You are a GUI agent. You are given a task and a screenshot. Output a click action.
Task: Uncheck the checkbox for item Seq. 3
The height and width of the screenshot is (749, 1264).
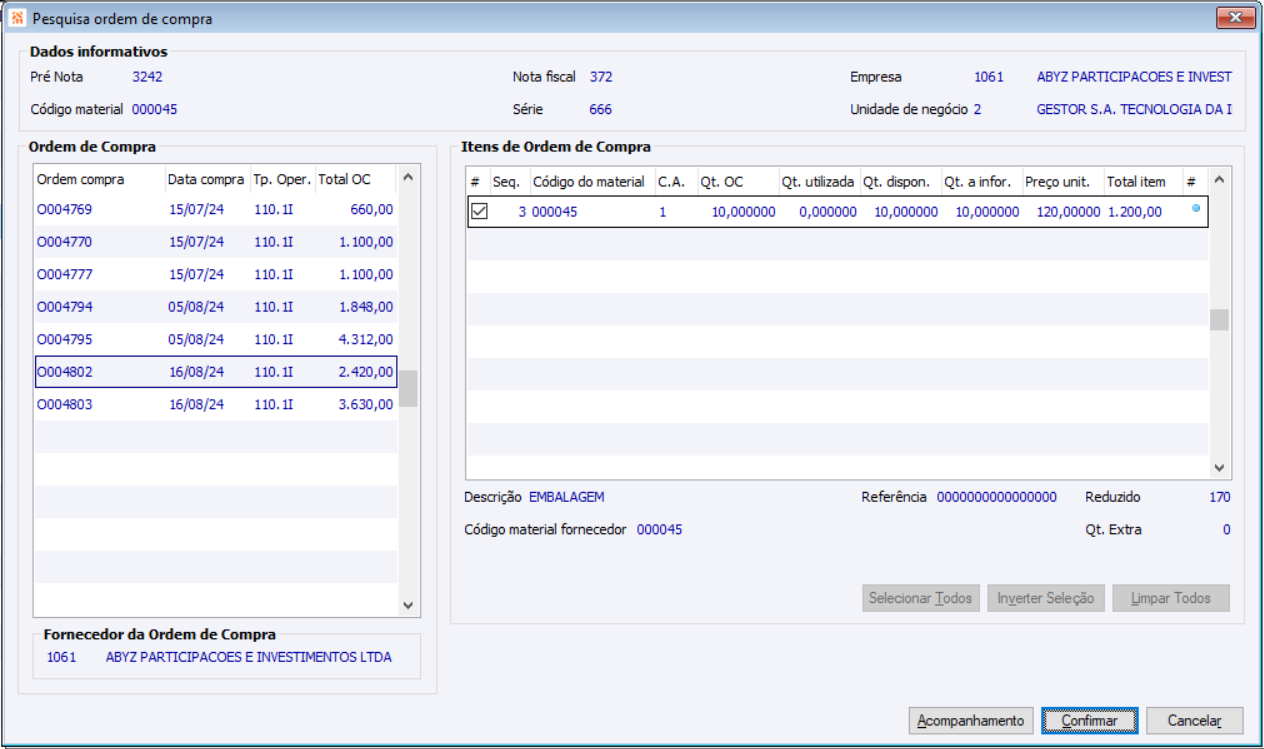(479, 211)
